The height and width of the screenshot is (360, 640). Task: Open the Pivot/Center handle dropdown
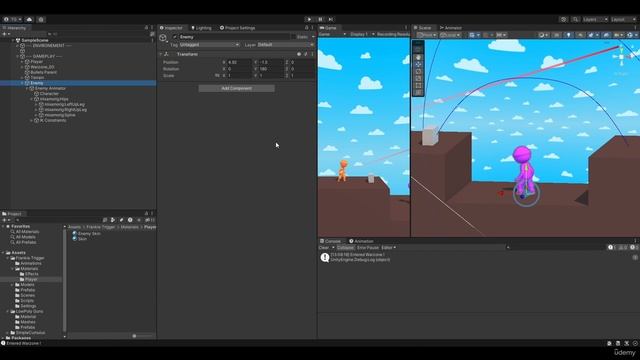point(427,35)
